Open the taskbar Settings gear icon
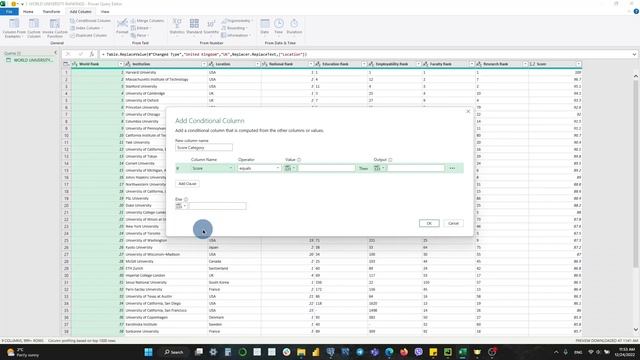 (213, 352)
